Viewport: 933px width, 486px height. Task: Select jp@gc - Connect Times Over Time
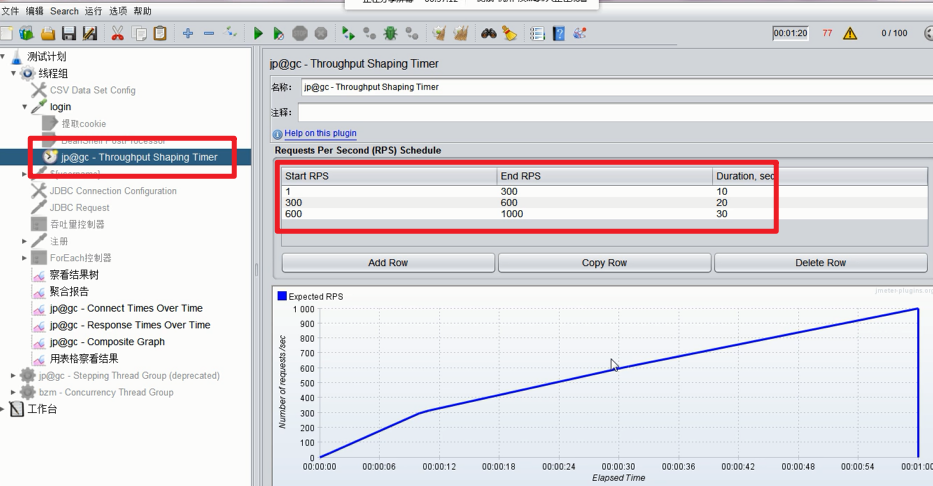click(126, 308)
